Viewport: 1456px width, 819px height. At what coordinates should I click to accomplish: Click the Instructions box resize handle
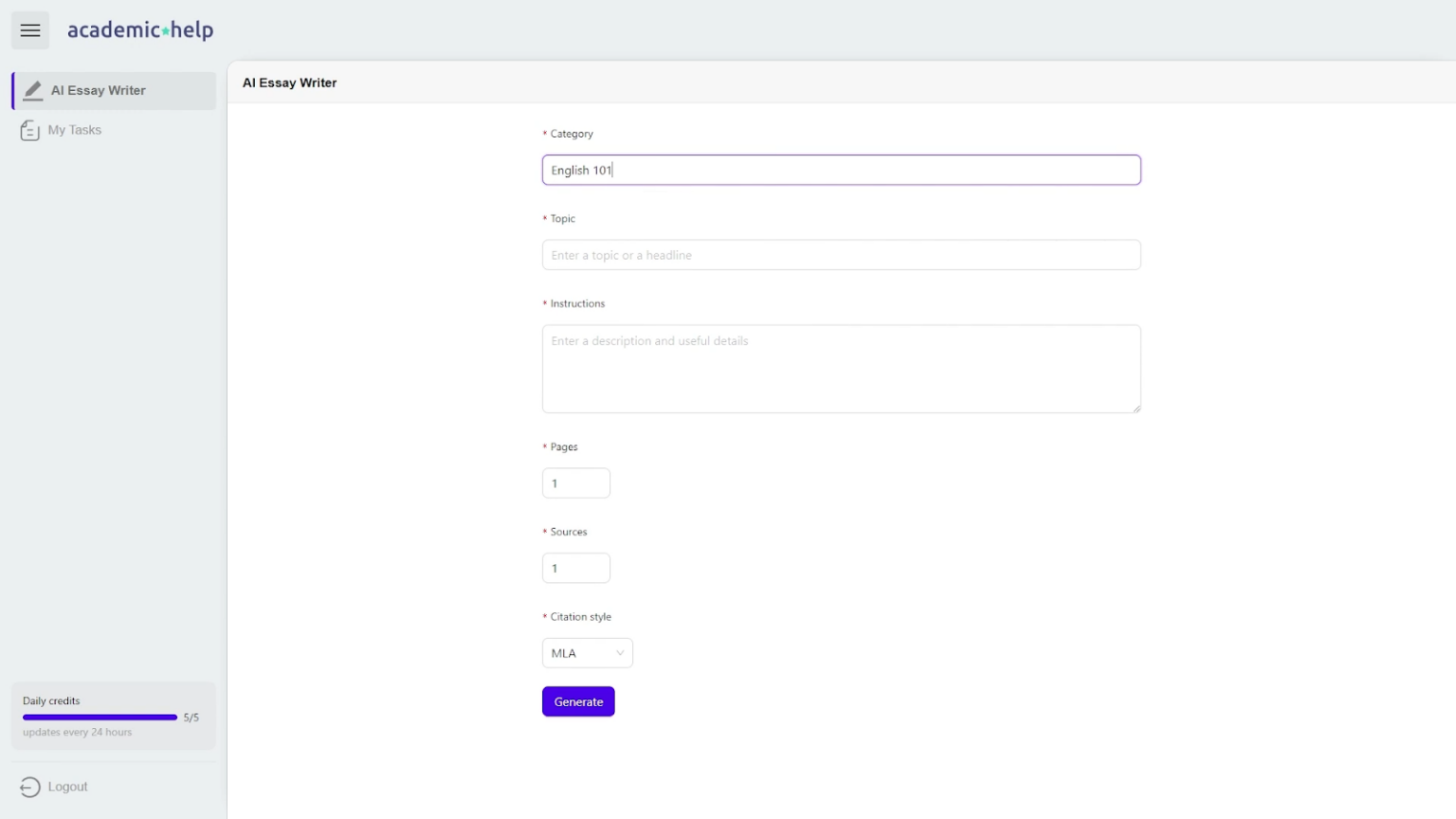1136,409
